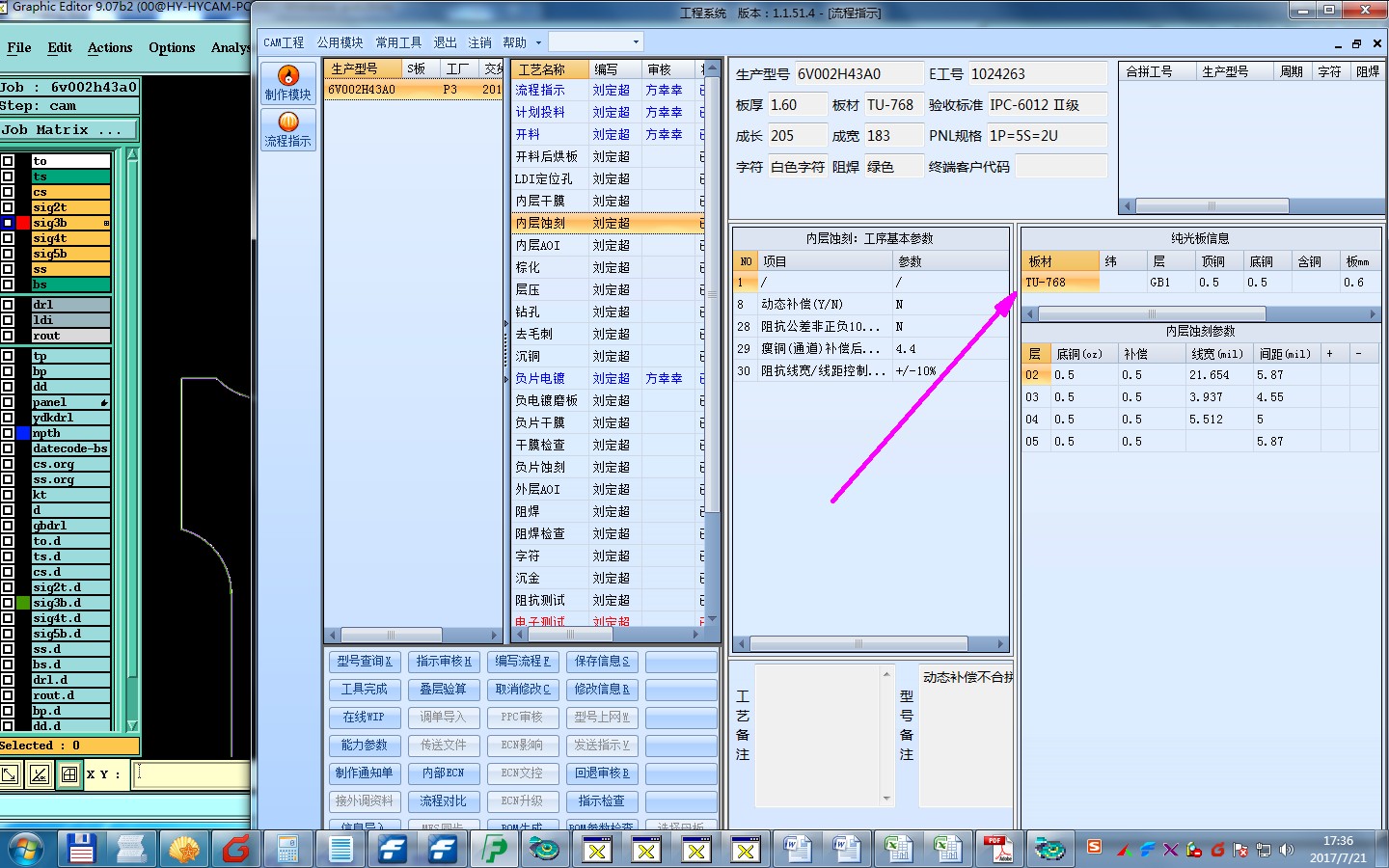Toggle checkbox for layer rout

[8, 336]
